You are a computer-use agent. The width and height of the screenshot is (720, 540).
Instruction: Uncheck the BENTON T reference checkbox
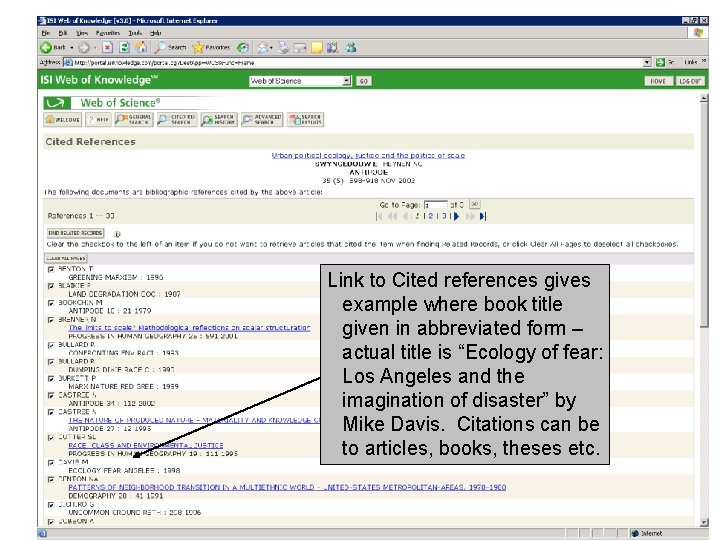(51, 269)
